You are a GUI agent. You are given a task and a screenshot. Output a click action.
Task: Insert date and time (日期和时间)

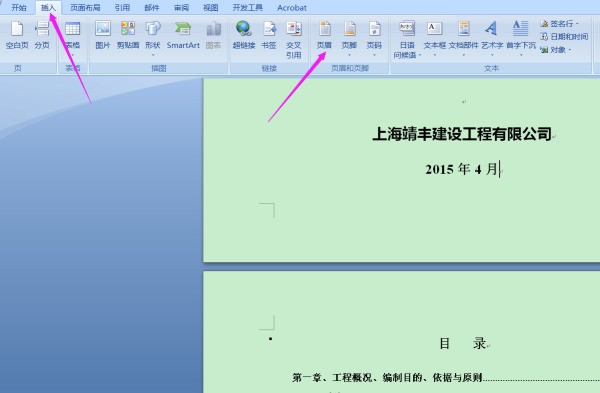pyautogui.click(x=564, y=37)
